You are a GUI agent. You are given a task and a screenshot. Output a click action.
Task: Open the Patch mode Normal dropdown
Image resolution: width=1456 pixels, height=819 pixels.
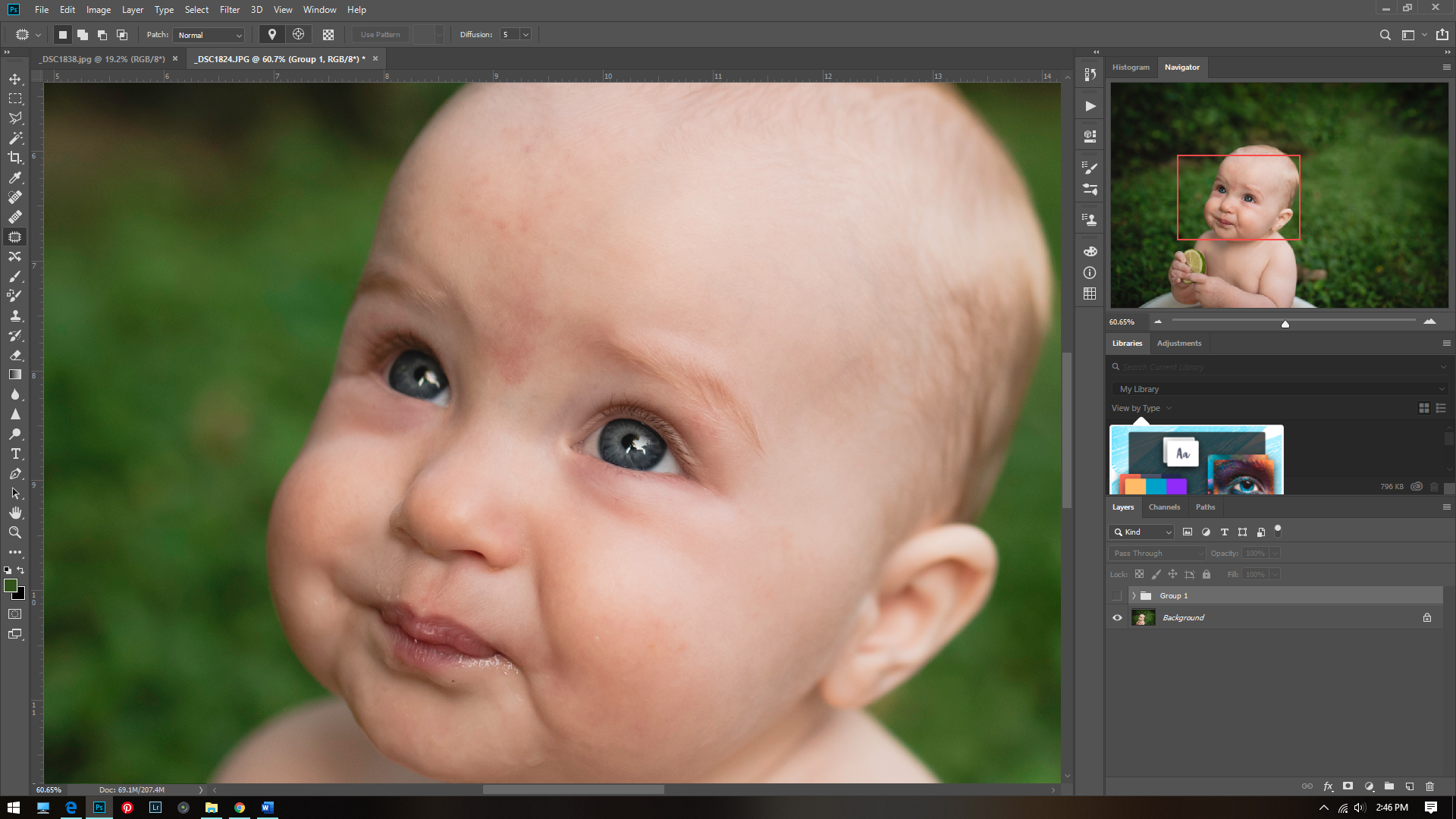click(209, 35)
